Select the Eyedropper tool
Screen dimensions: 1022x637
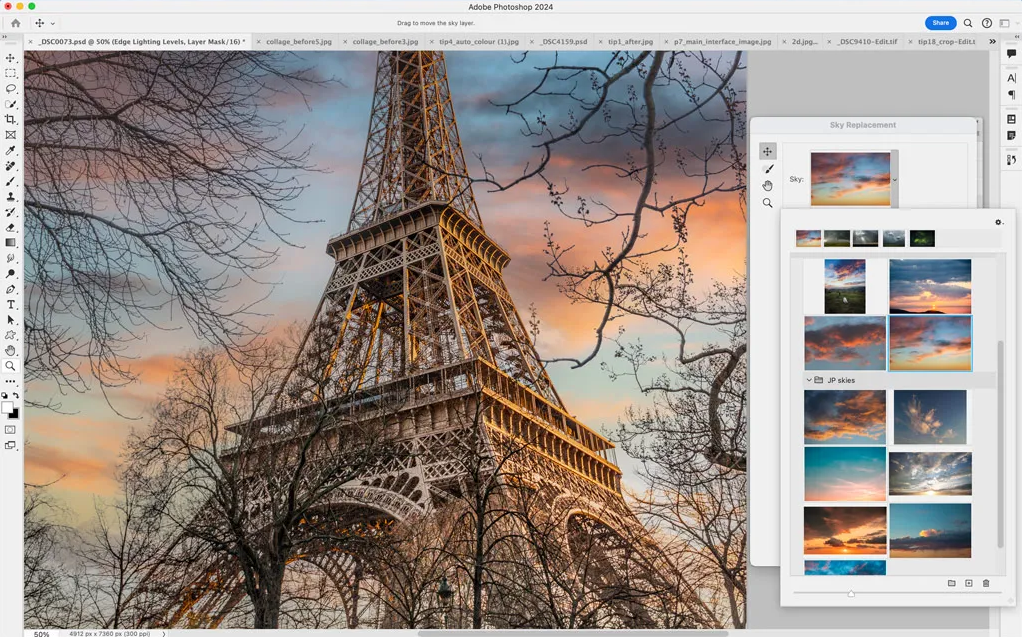click(11, 151)
